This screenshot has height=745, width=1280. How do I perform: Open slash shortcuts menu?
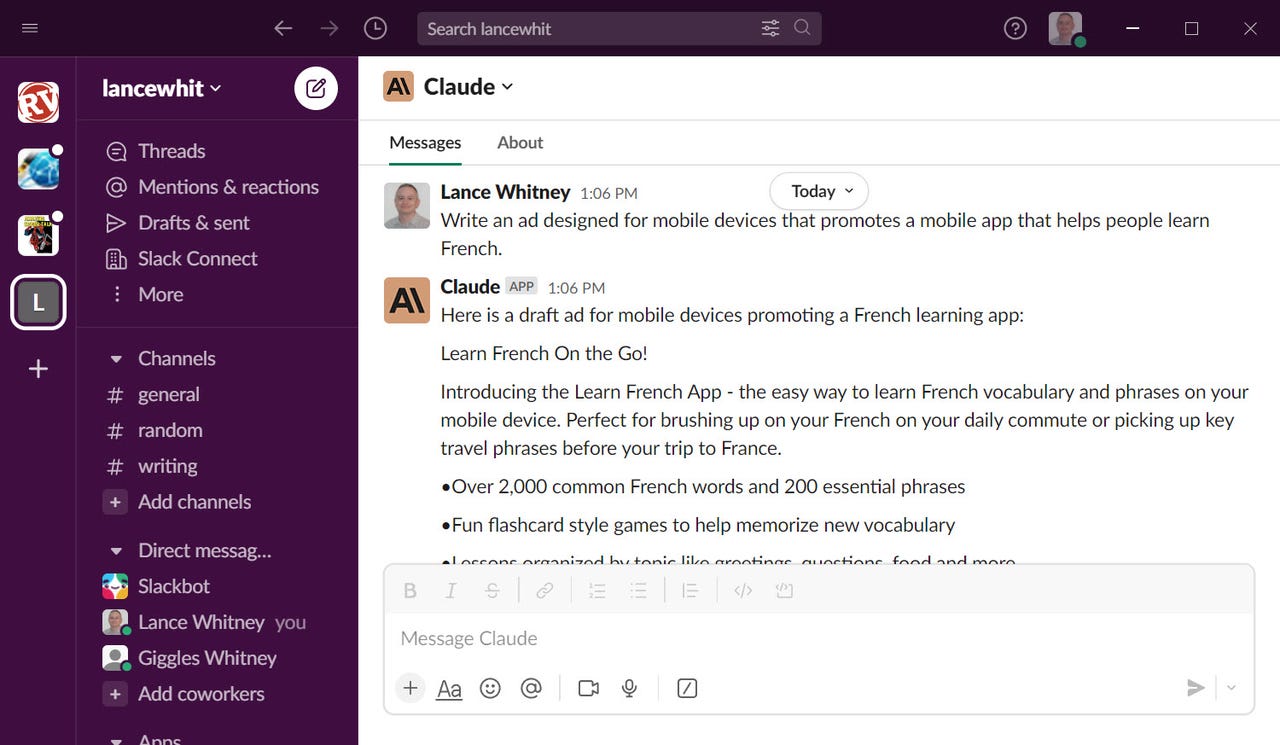click(687, 688)
